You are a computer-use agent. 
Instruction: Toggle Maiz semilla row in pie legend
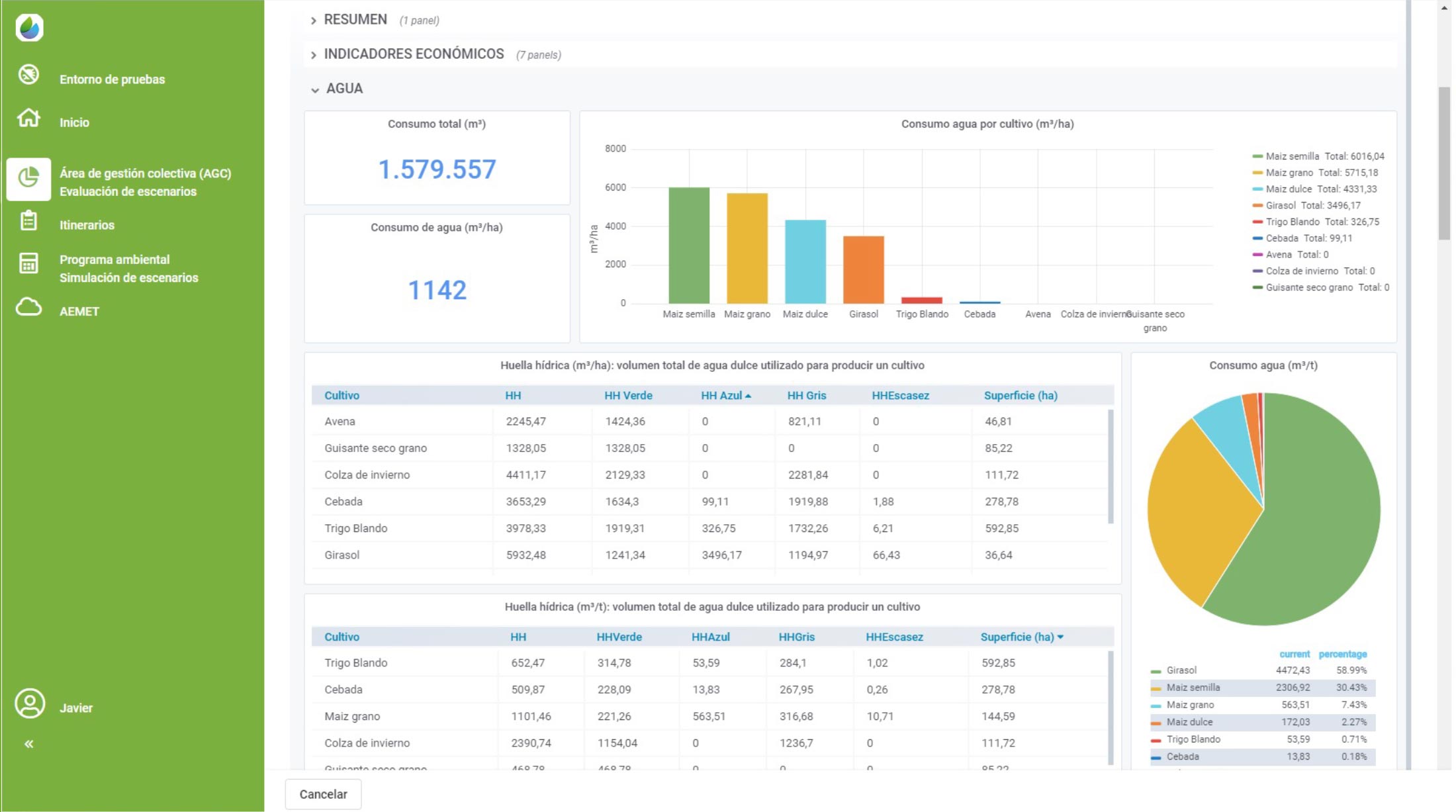pos(1263,688)
